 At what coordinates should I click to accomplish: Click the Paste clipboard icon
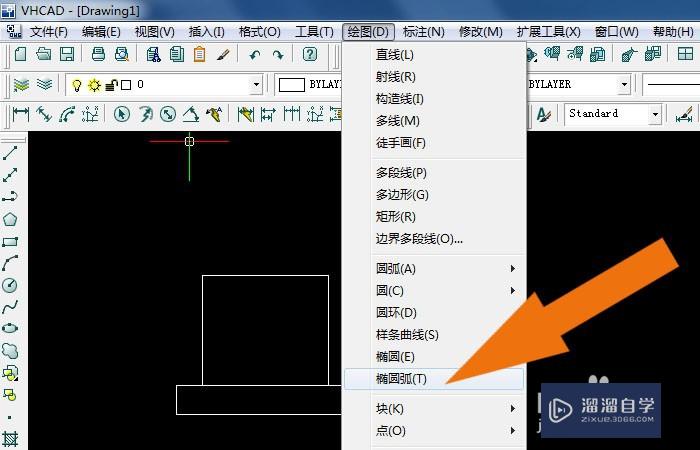coord(200,54)
